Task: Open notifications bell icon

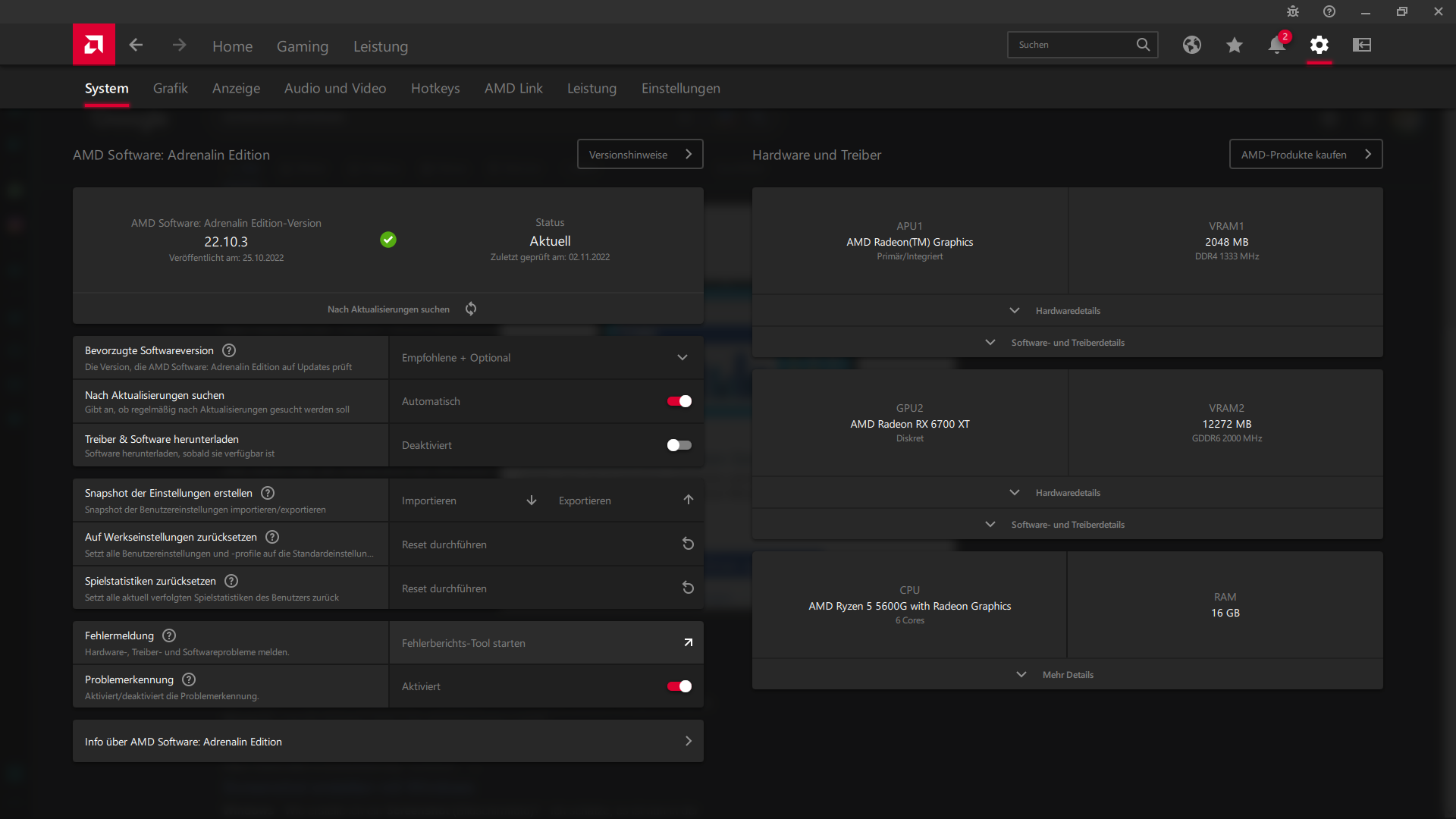Action: point(1277,45)
